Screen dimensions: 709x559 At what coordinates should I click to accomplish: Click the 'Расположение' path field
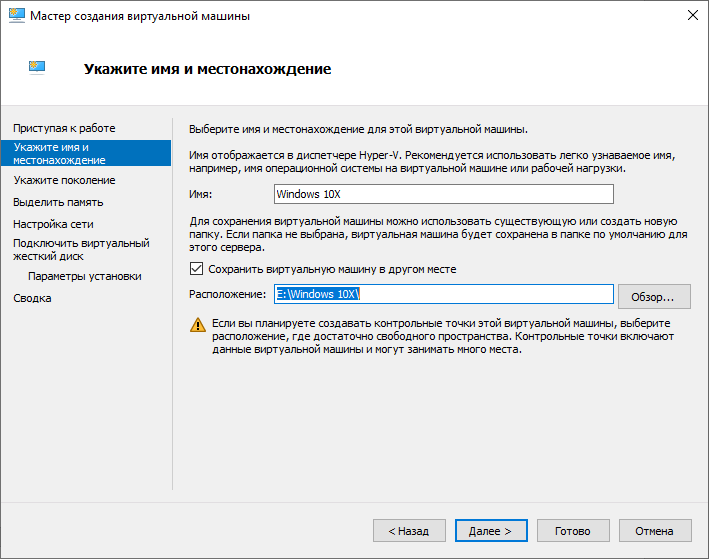pos(442,294)
